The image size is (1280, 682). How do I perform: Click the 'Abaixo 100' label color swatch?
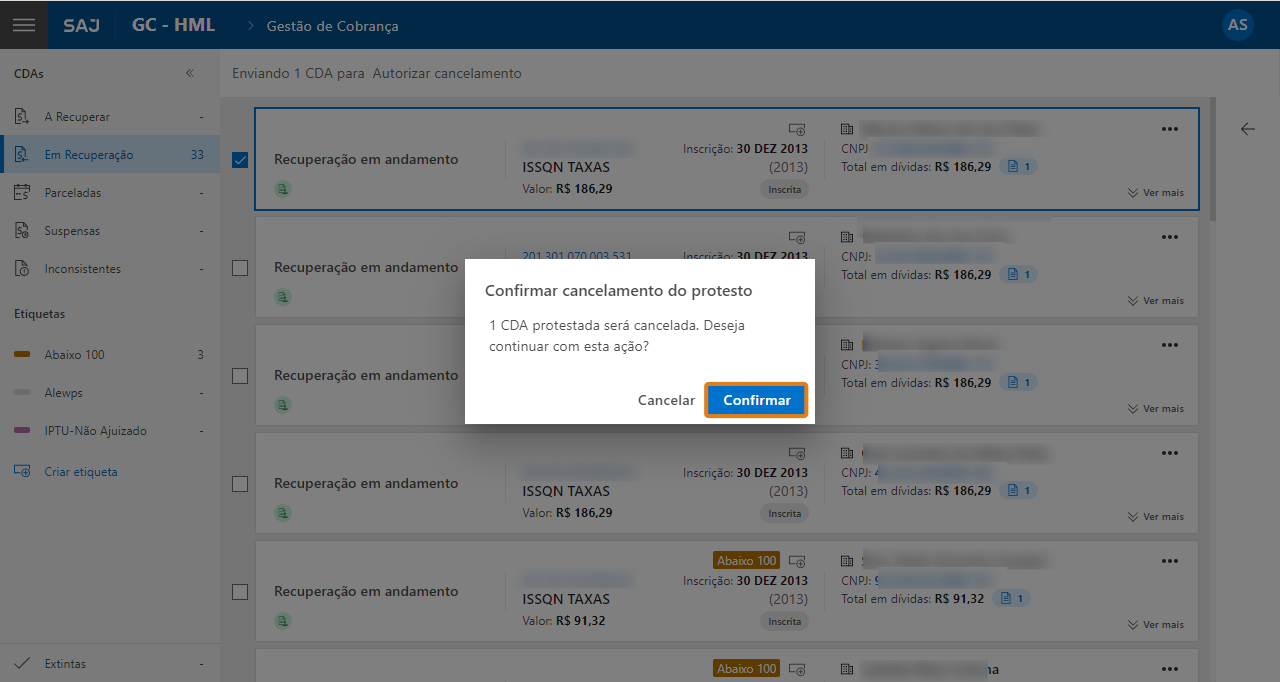click(23, 354)
